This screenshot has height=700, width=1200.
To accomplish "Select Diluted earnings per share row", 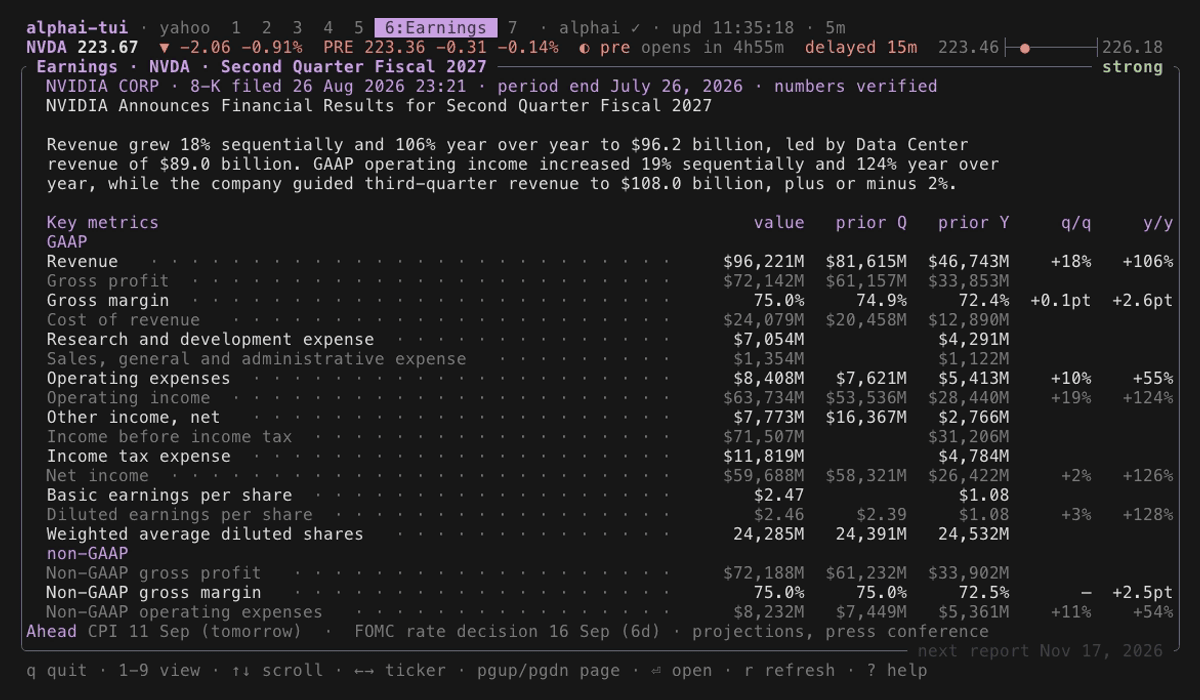I will pos(610,515).
